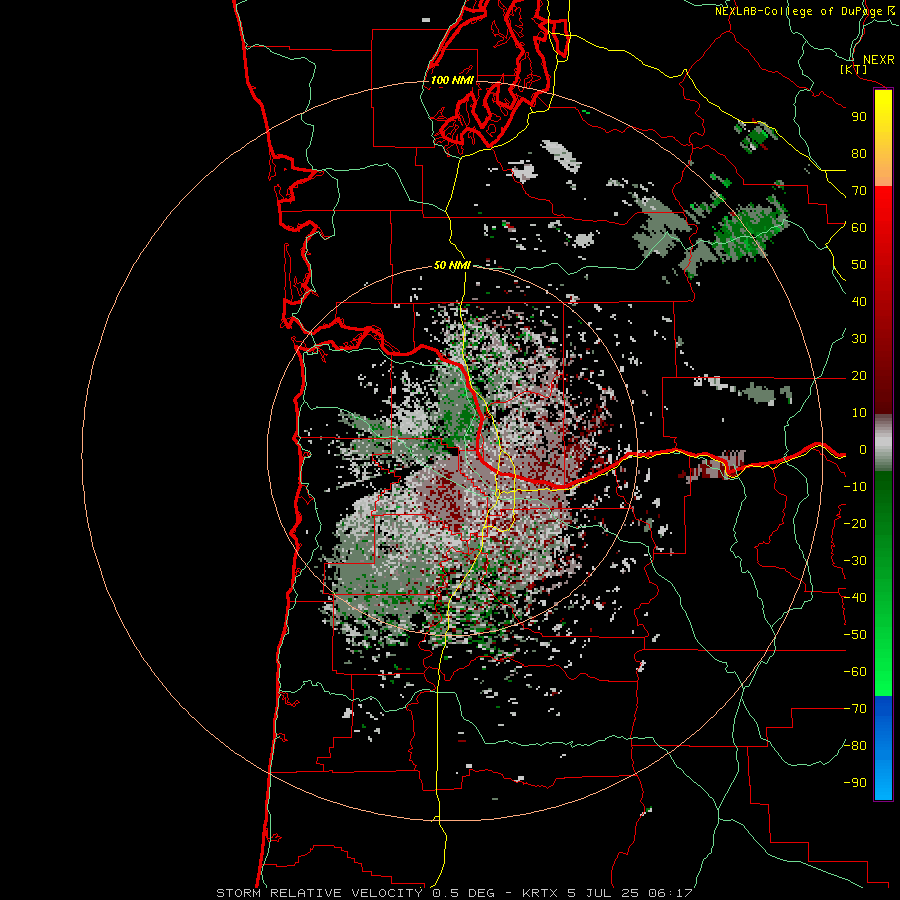Click the -20 value on the velocity scale
900x900 pixels.
tap(855, 524)
